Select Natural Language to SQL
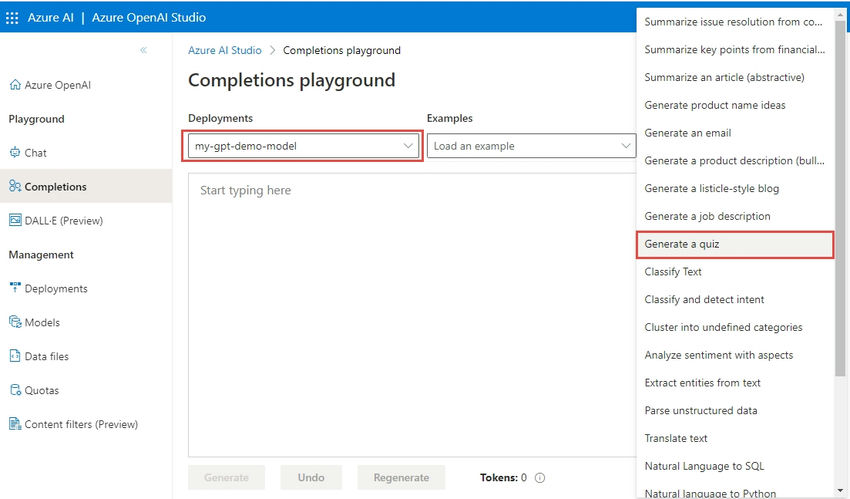Image resolution: width=850 pixels, height=499 pixels. (x=735, y=466)
